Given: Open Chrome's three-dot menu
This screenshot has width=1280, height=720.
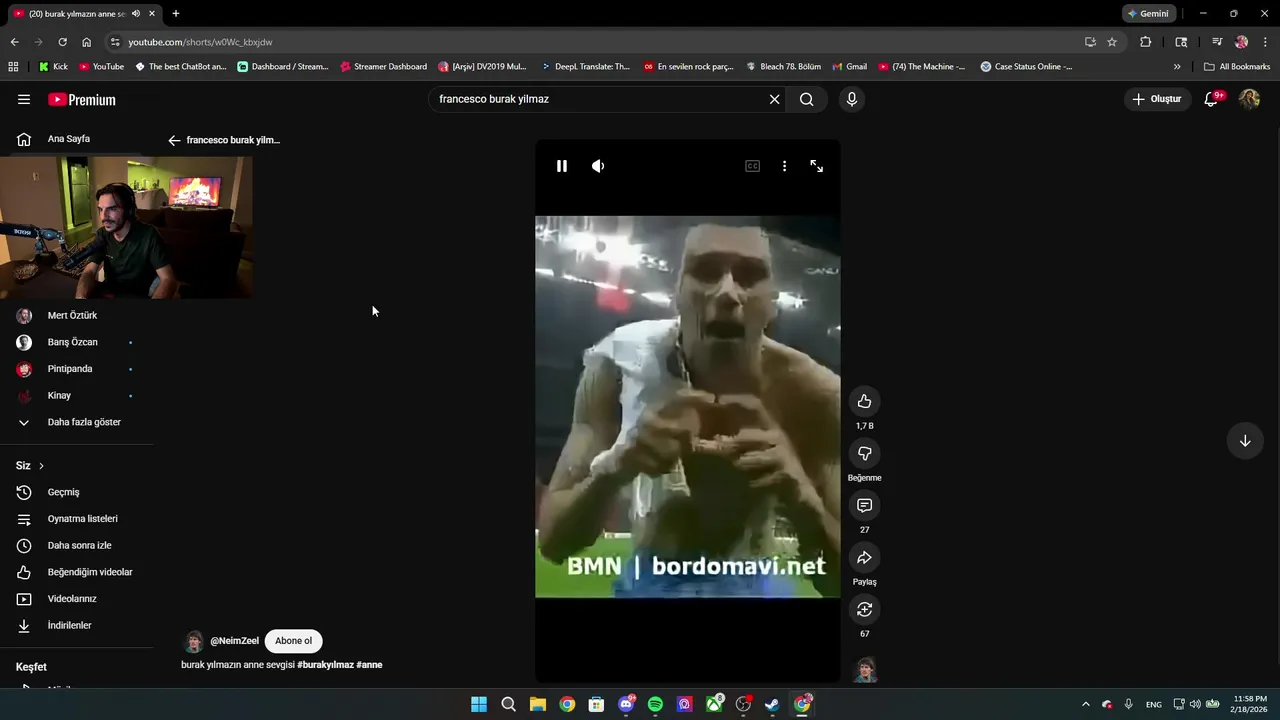Looking at the screenshot, I should 1265,42.
